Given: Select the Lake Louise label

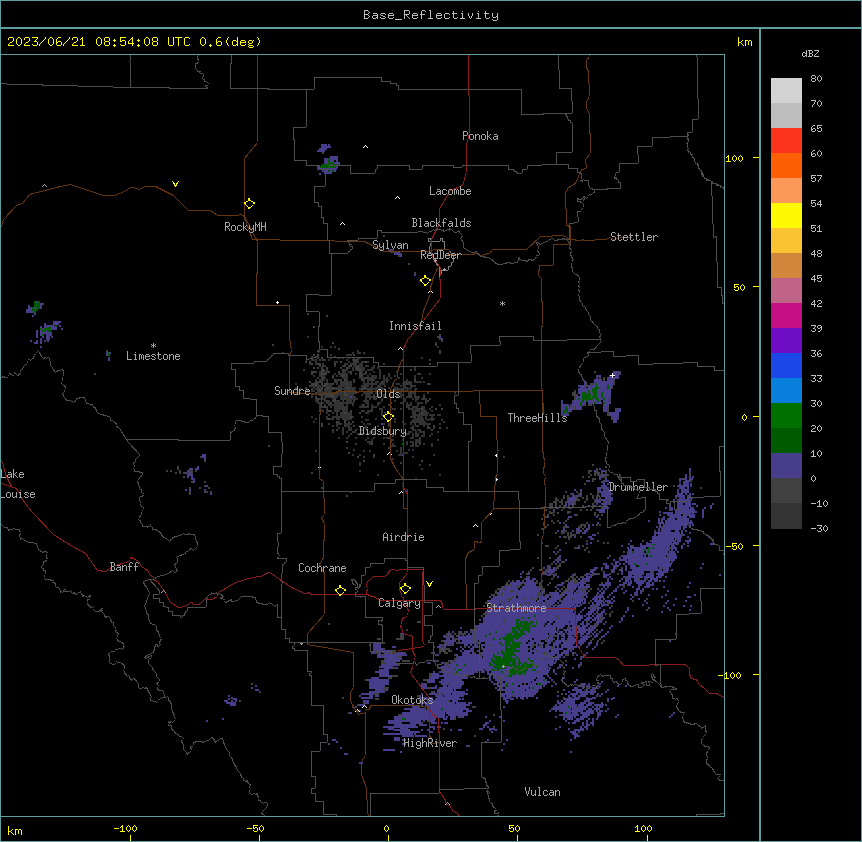Looking at the screenshot, I should tap(18, 484).
